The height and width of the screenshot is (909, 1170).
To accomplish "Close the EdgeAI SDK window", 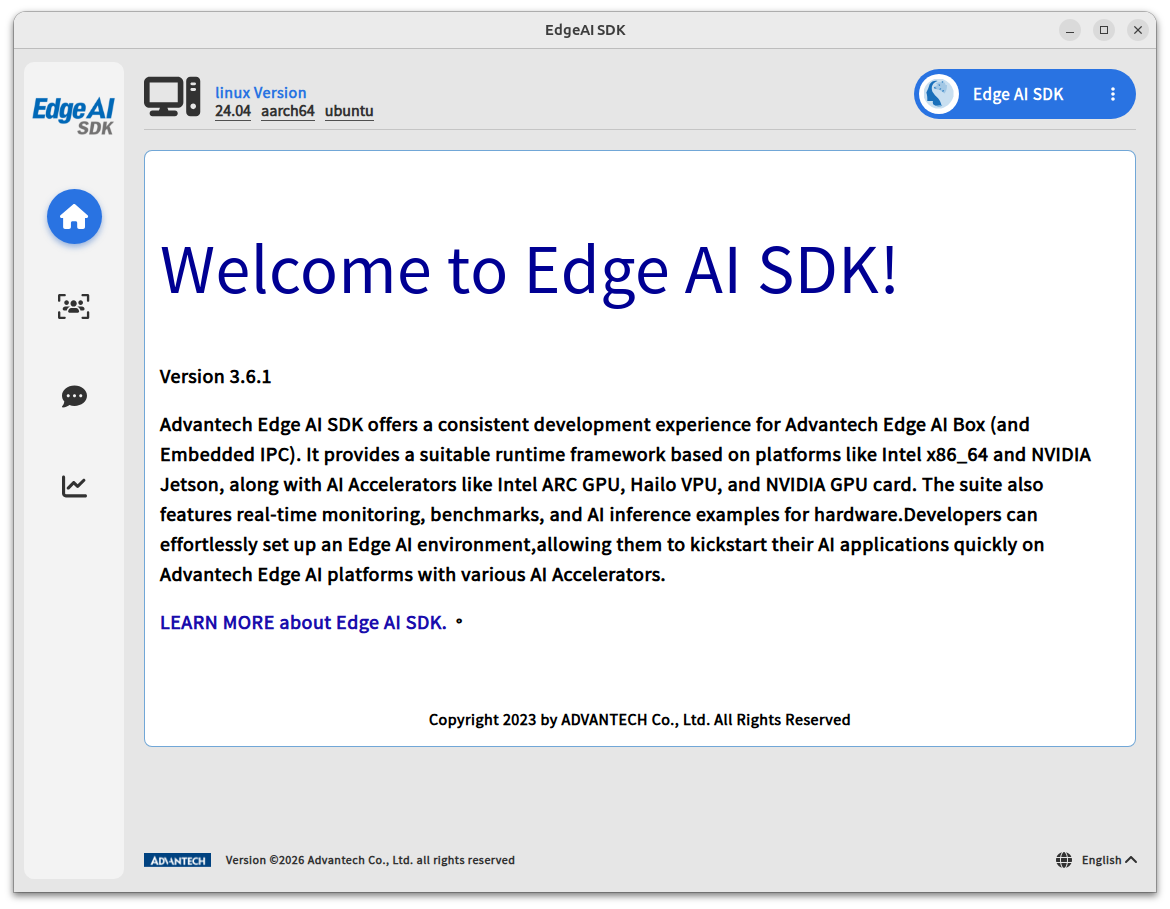I will 1137,30.
